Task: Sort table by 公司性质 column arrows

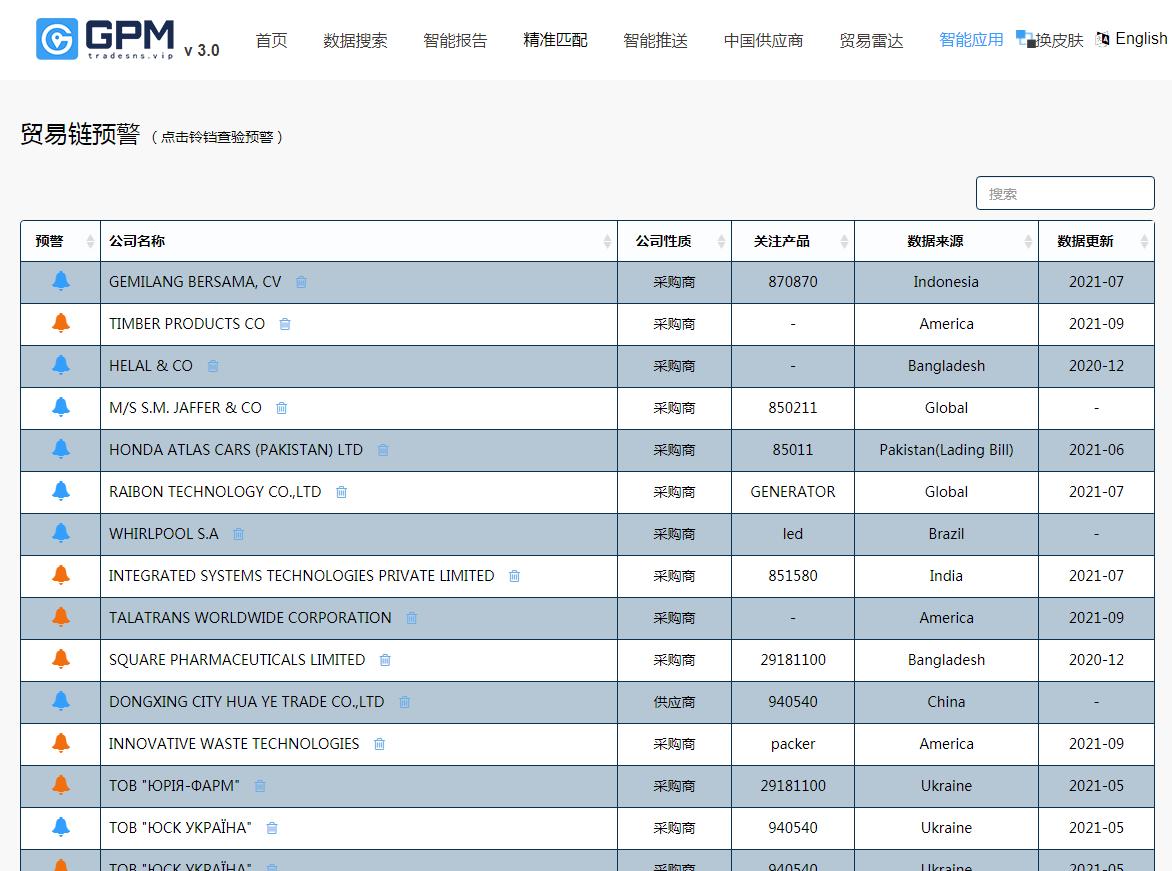Action: 721,241
